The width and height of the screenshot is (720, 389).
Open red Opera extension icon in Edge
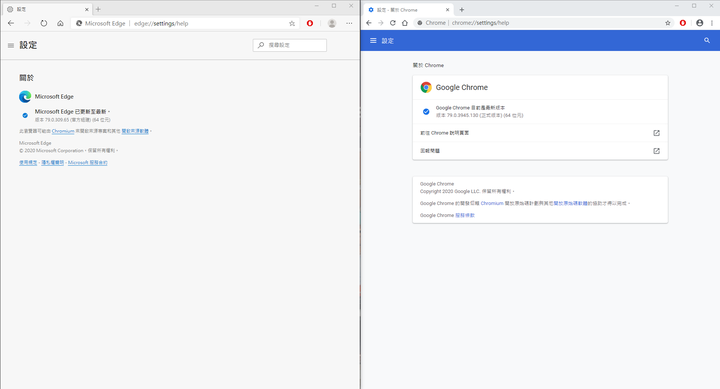pyautogui.click(x=310, y=23)
